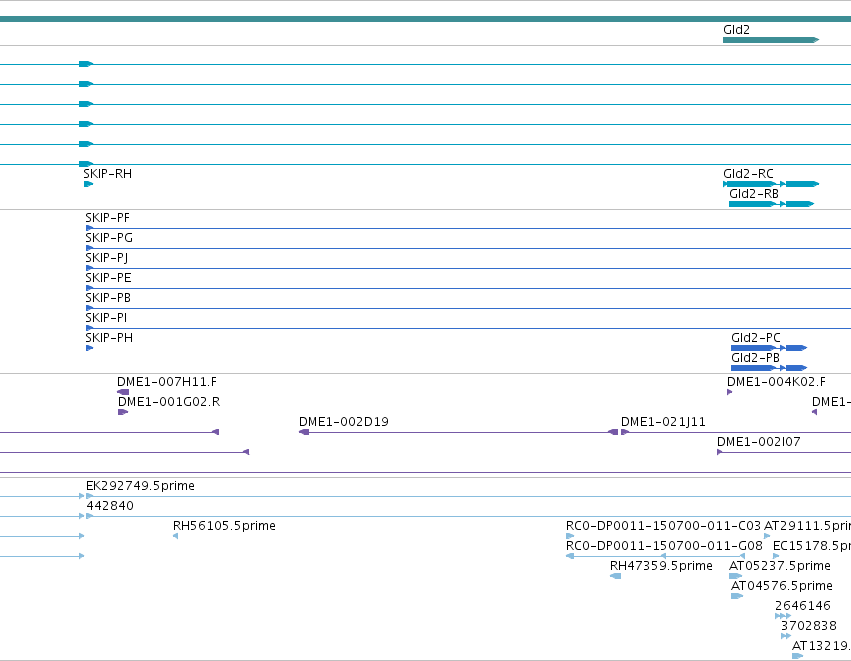Click the SKIP-PB protein label
The width and height of the screenshot is (851, 661).
click(x=108, y=298)
